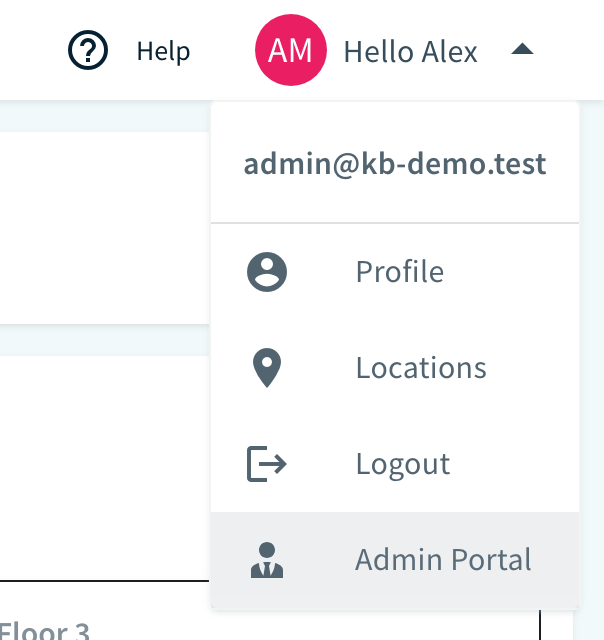Open the Help link text
Viewport: 604px width, 640px height.
point(163,51)
